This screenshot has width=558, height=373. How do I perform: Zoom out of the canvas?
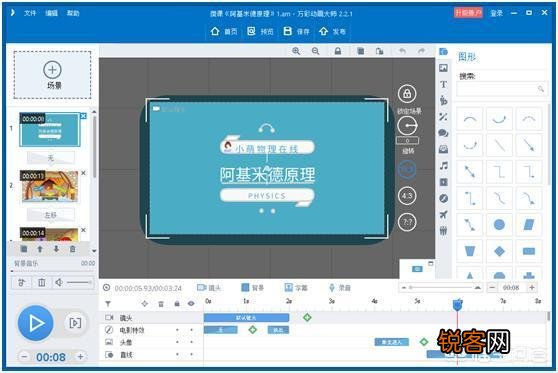[x=315, y=51]
